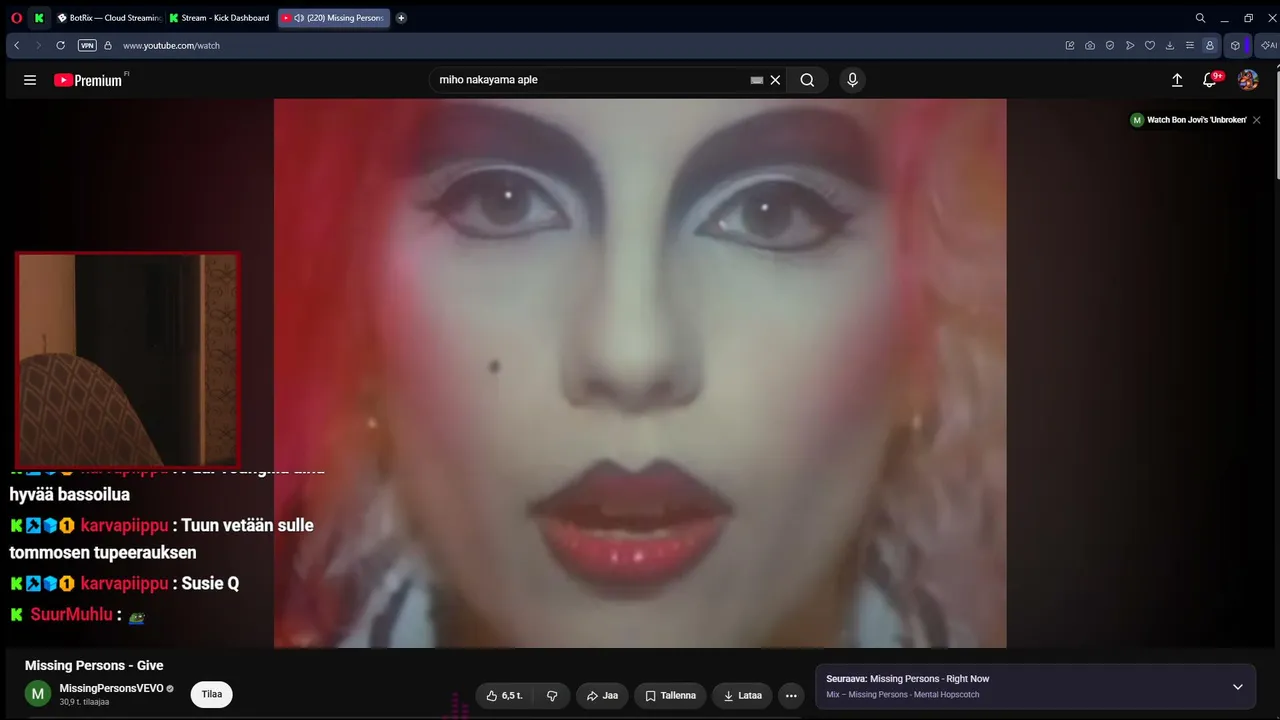Like the video showing 6,5 t.
Screen dimensions: 1280x720
[504, 696]
